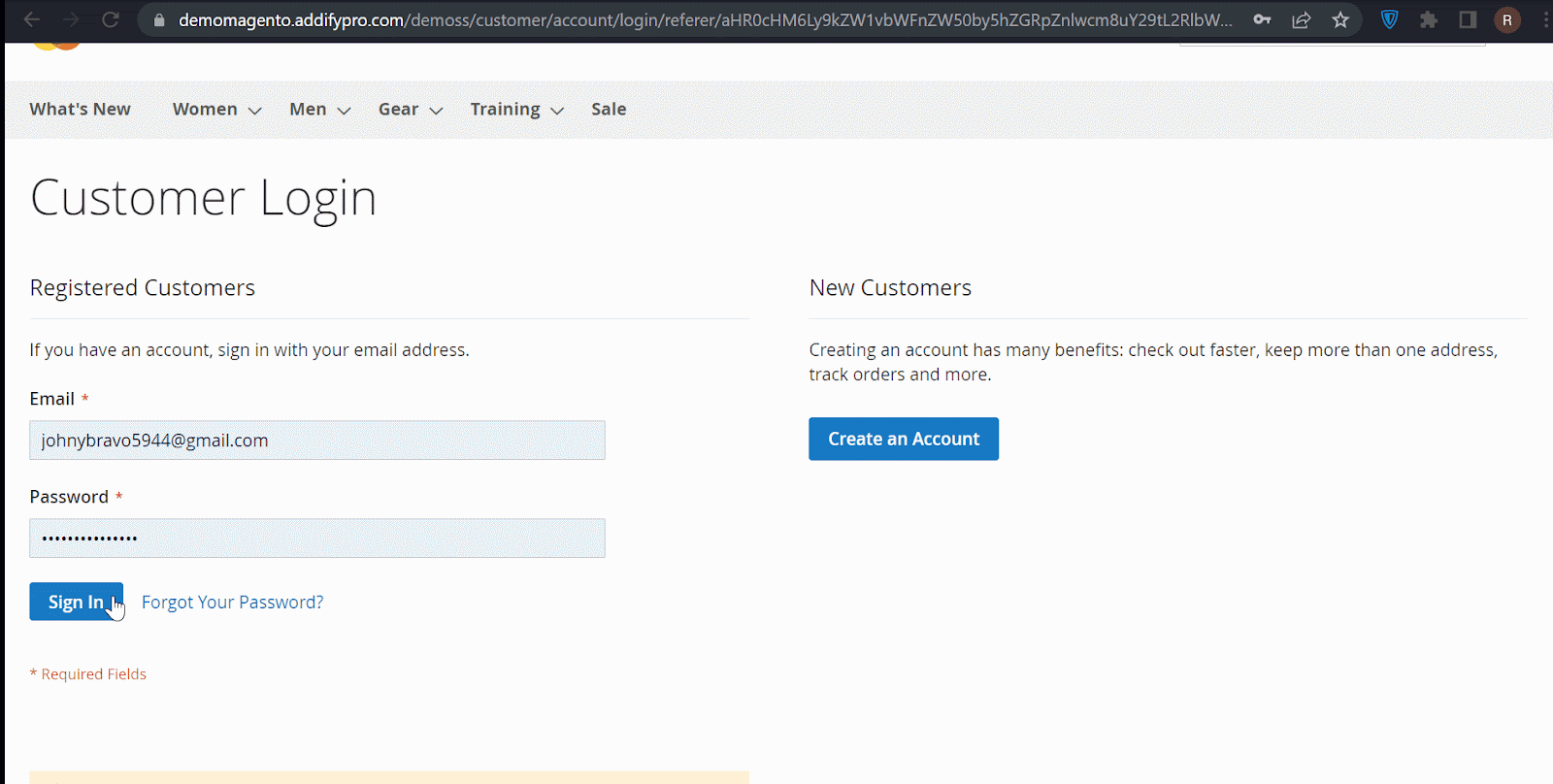Expand the Women dropdown chevron
Screen dimensions: 1553x784
[x=255, y=112]
